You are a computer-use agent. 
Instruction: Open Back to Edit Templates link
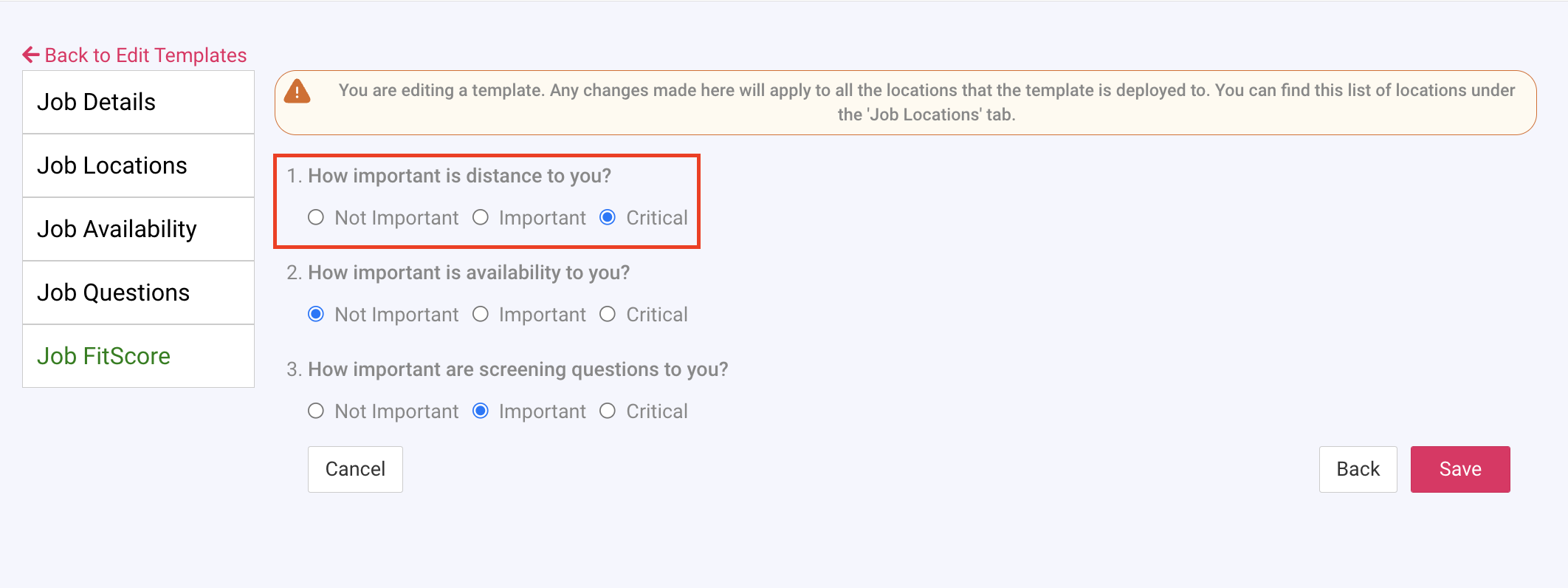[145, 55]
